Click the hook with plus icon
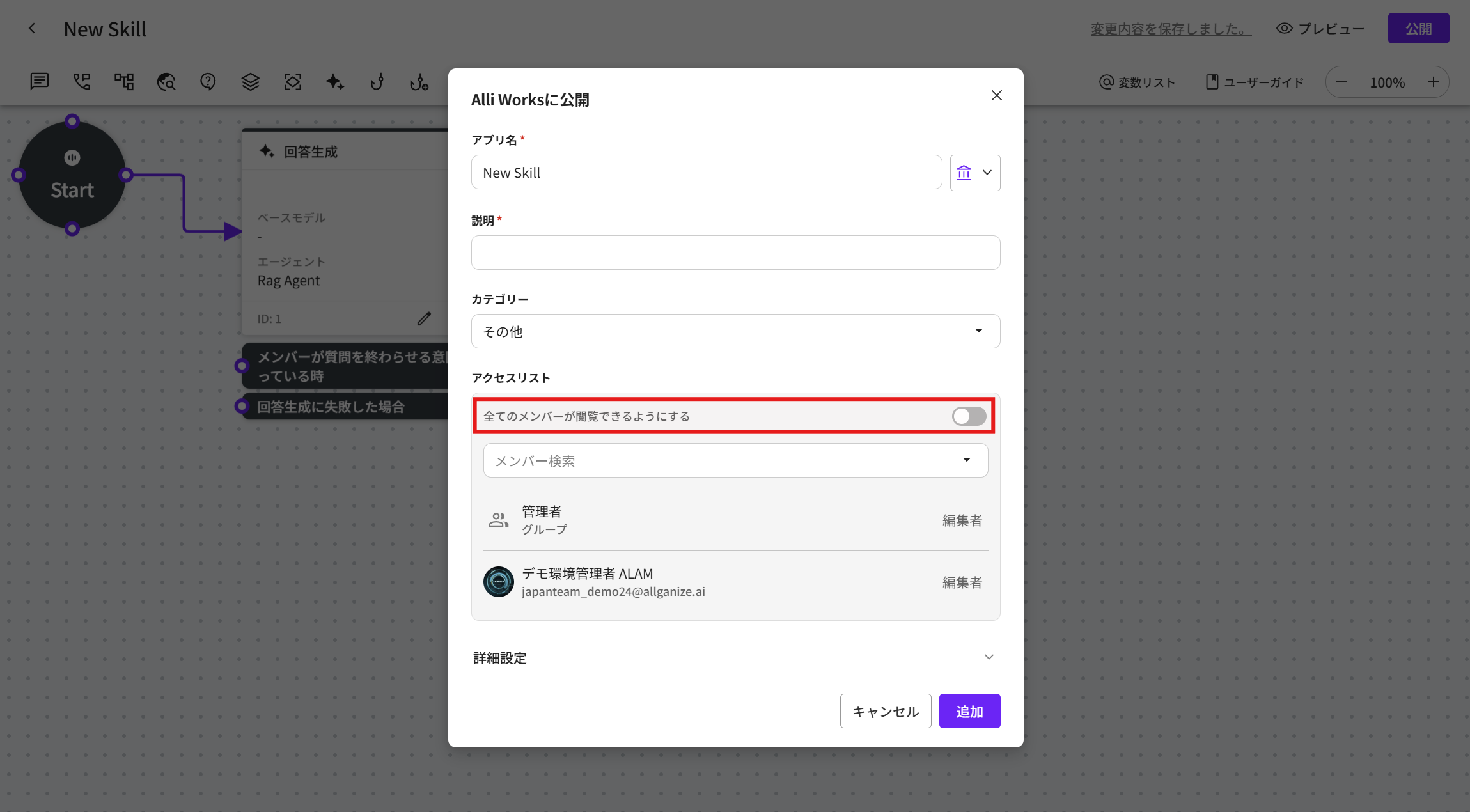 click(x=419, y=82)
